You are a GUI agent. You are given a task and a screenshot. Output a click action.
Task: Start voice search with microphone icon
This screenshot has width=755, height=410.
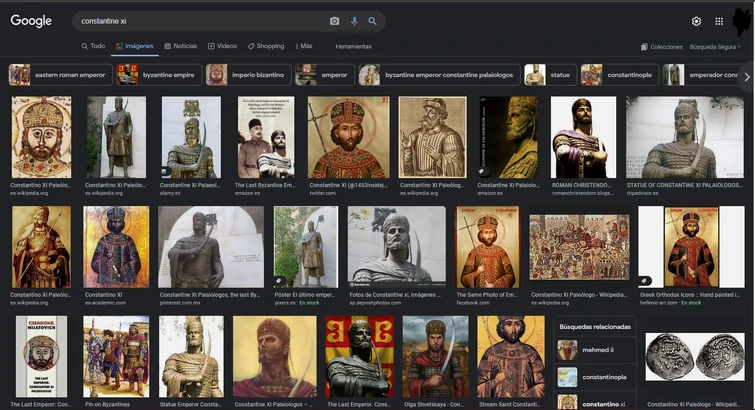pyautogui.click(x=354, y=21)
